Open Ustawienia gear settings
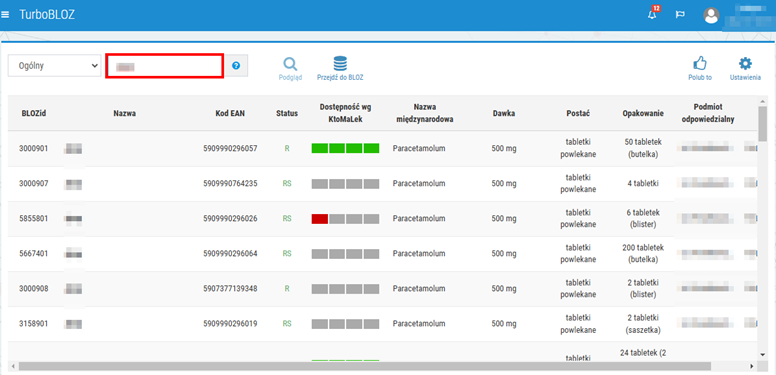 (745, 63)
